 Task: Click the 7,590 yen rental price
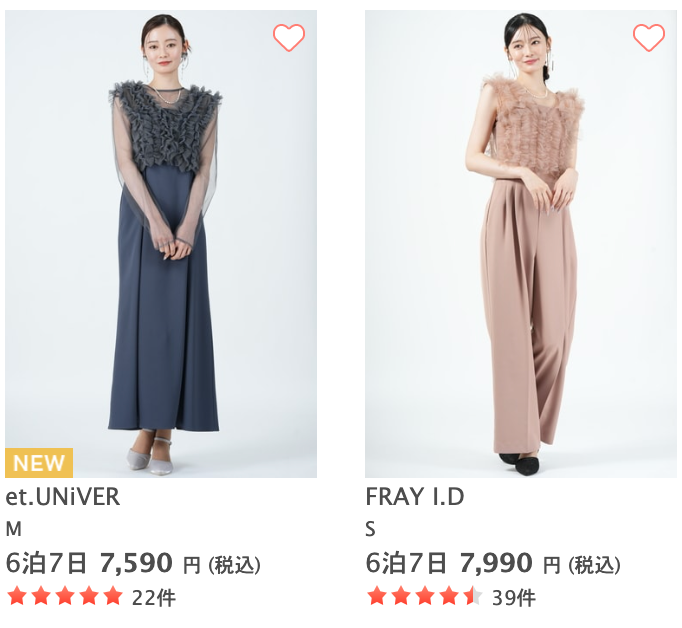click(x=136, y=563)
